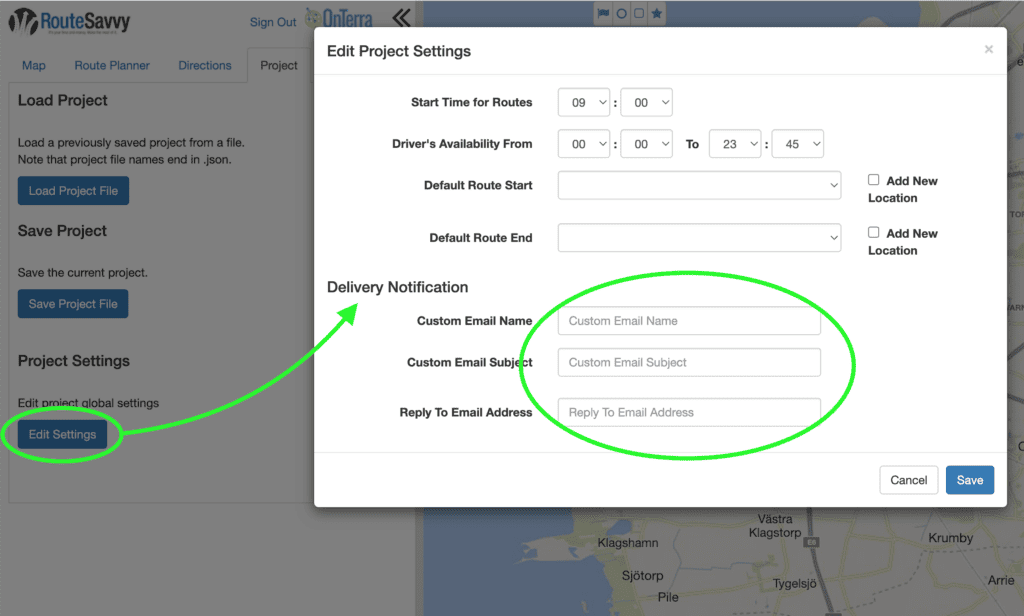Click the star icon in map toolbar
This screenshot has height=616, width=1024.
click(x=656, y=13)
